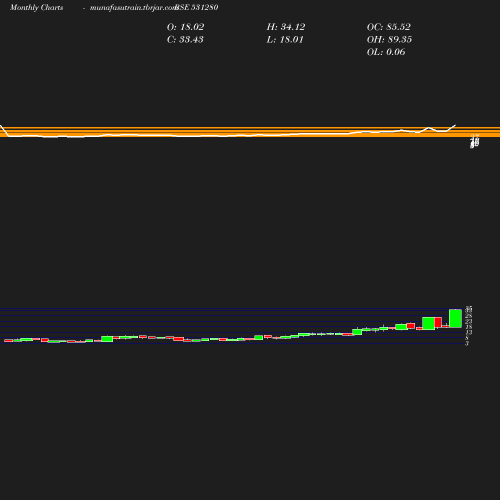Click the tall red candlestick near chart end

438,322
